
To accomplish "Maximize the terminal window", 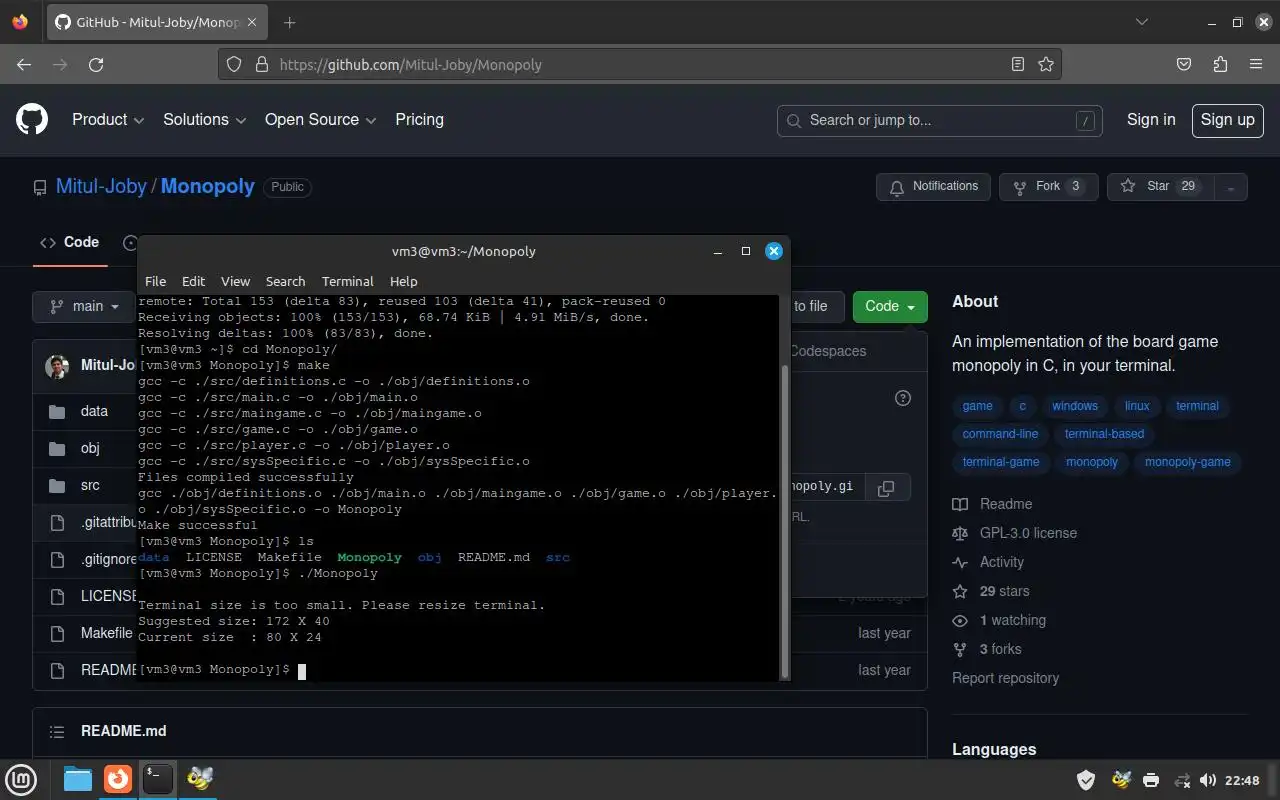I will click(745, 251).
